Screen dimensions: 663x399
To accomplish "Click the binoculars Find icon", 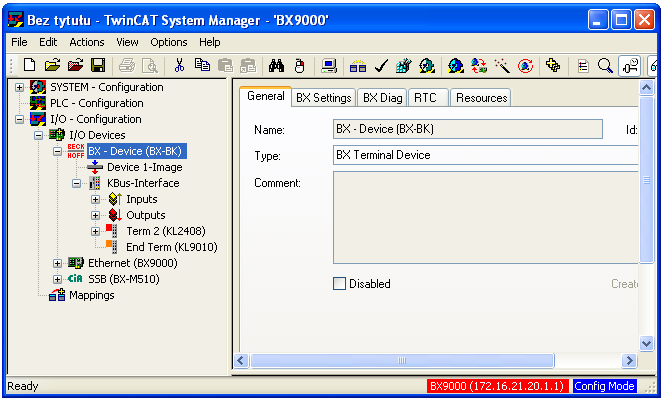I will [x=276, y=66].
